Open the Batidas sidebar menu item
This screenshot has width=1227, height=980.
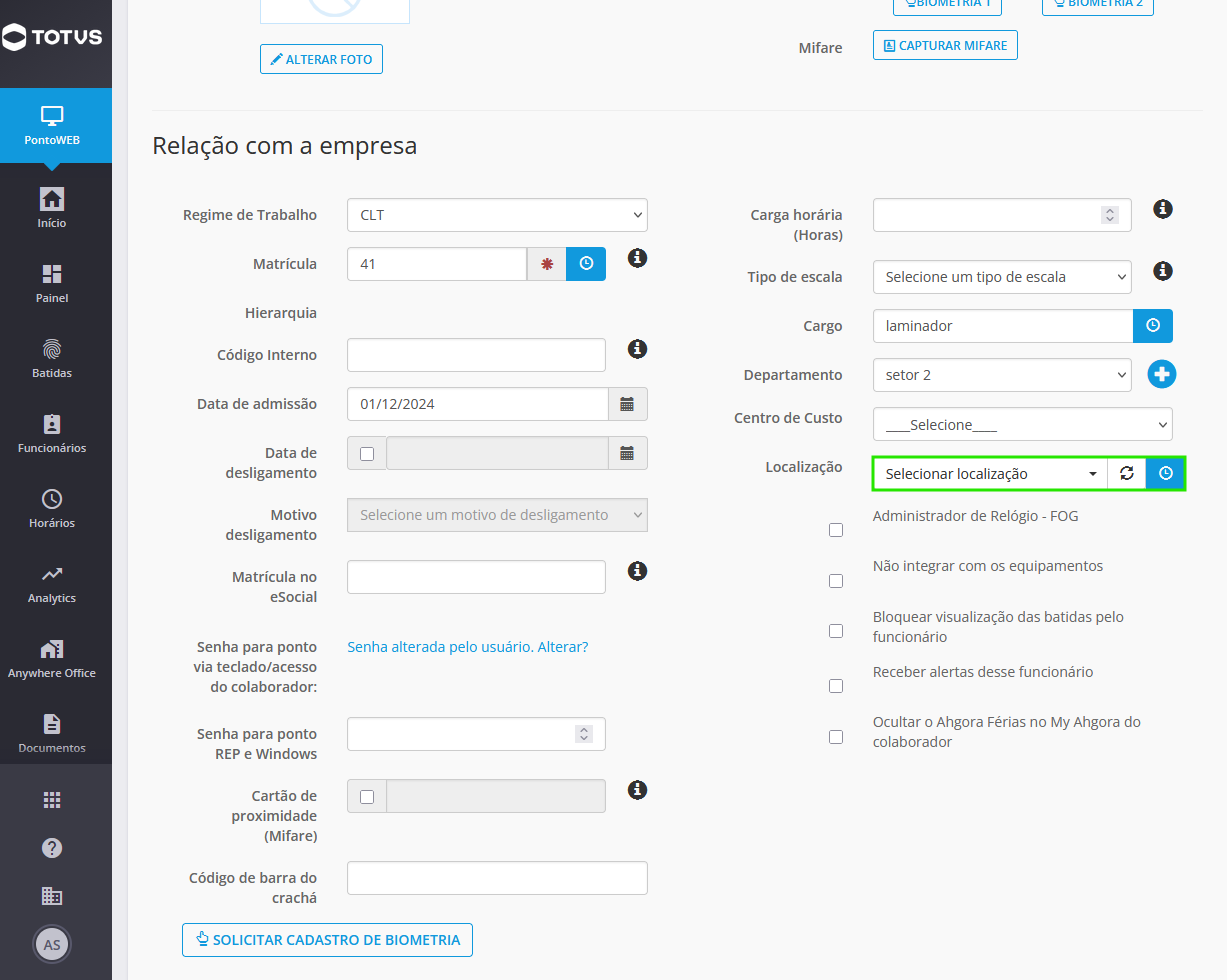point(52,358)
